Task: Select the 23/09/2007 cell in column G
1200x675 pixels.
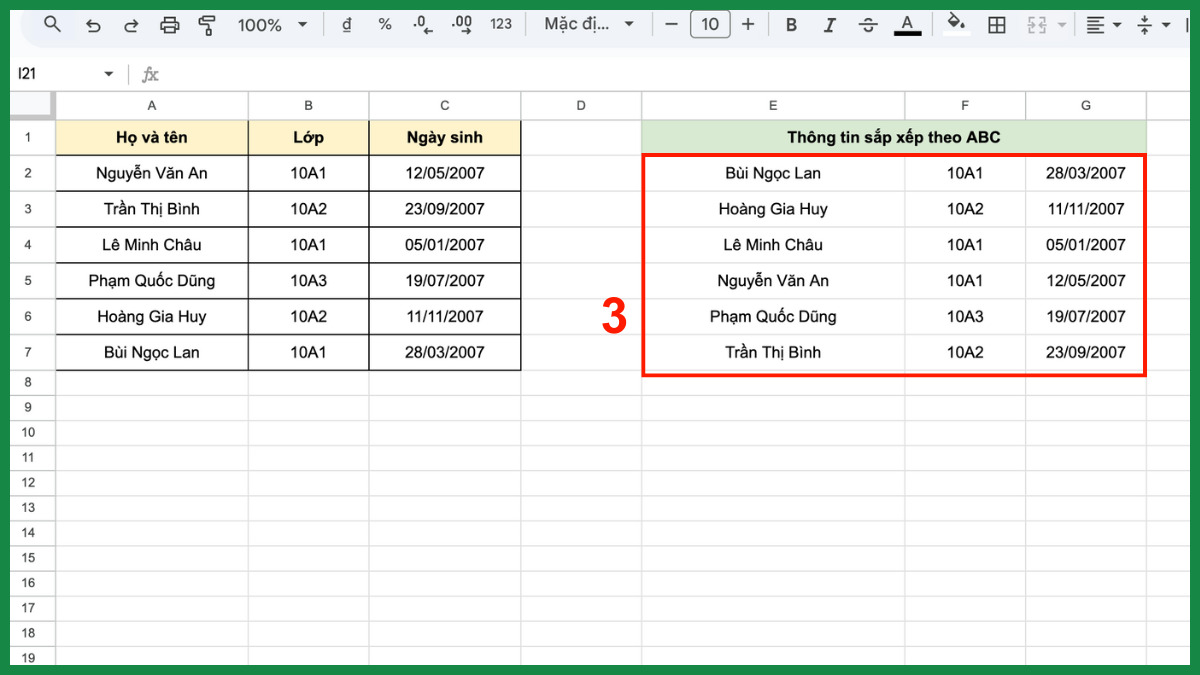Action: 1085,352
